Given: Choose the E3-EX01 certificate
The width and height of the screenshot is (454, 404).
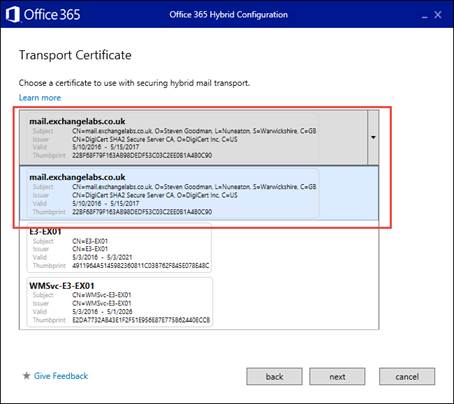Looking at the screenshot, I should coord(119,248).
